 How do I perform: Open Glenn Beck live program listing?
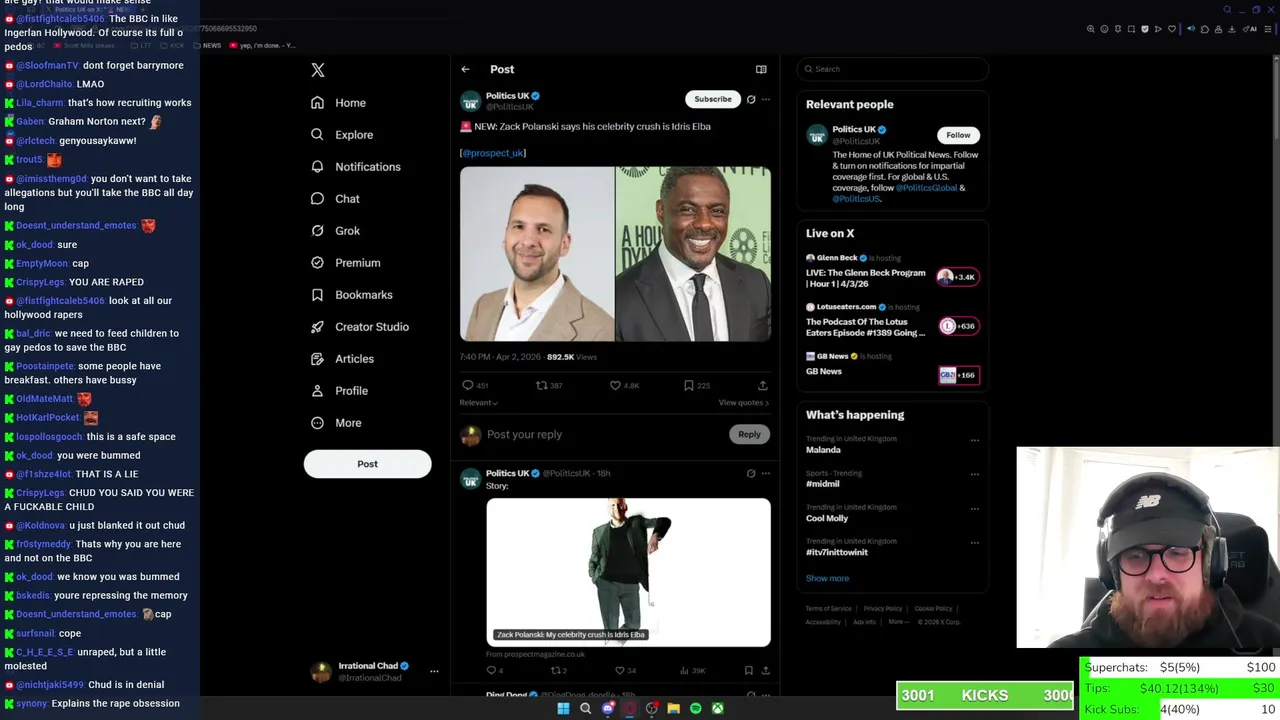(893, 272)
